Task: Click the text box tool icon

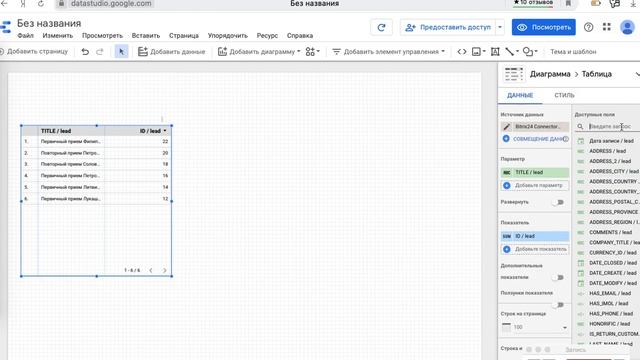Action: pos(495,52)
